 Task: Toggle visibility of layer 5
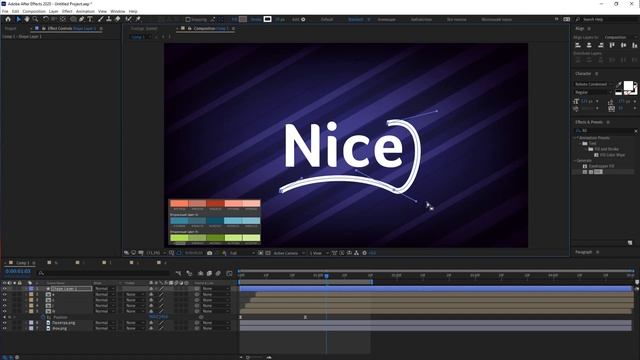[x=4, y=311]
